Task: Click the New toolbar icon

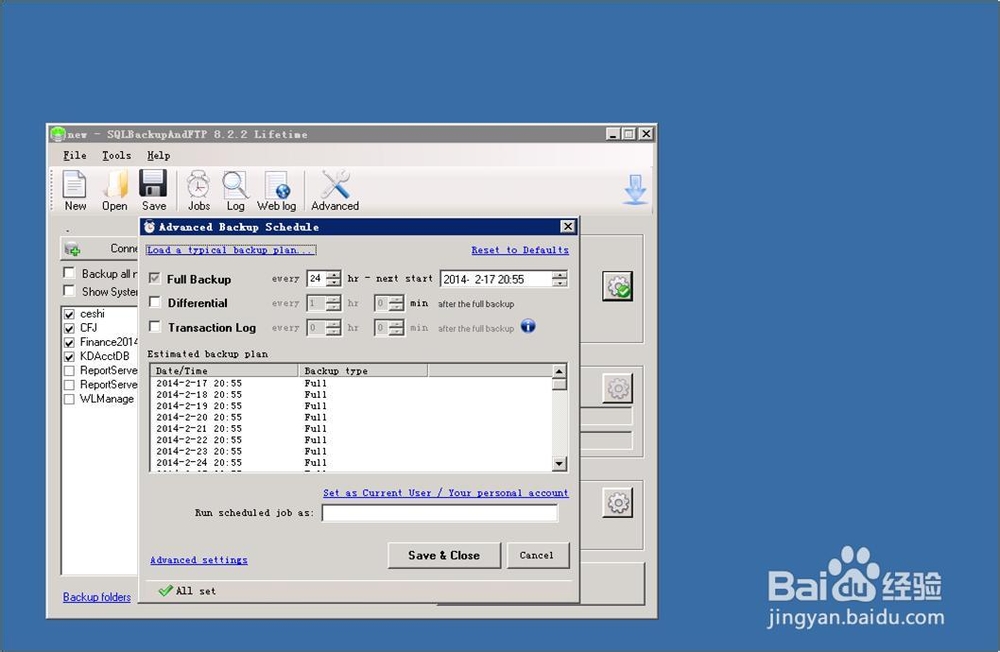Action: [75, 185]
